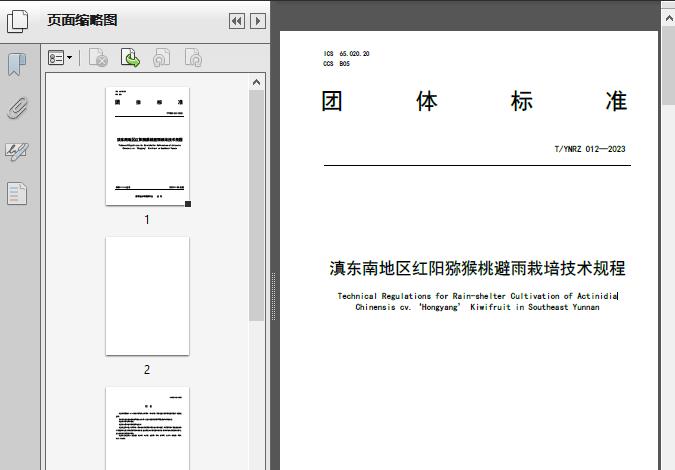Select blank page 2 thumbnail

[x=147, y=296]
